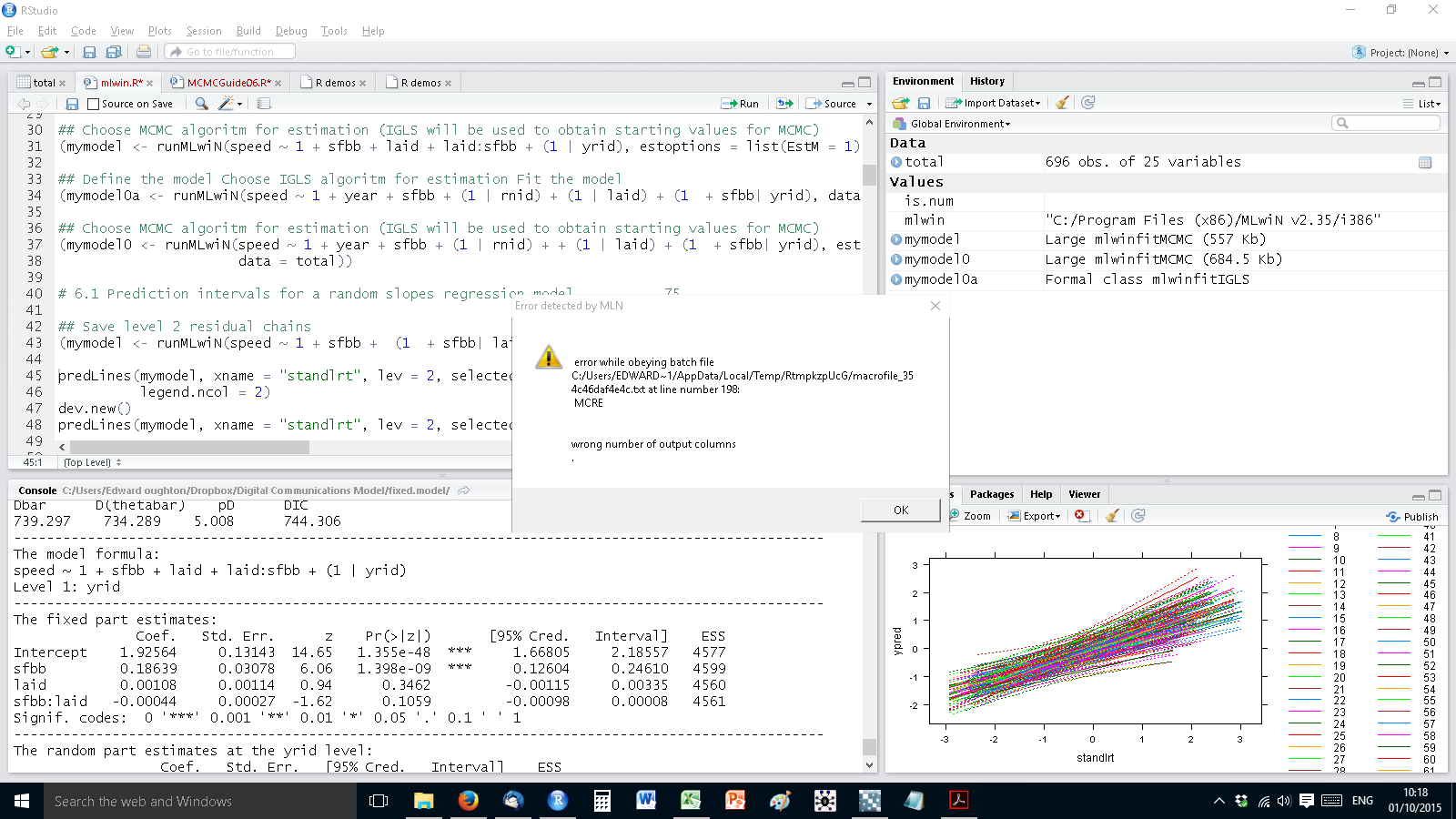Screen dimensions: 1456x819
Task: Clear the workspace with the broom icon
Action: (1062, 103)
